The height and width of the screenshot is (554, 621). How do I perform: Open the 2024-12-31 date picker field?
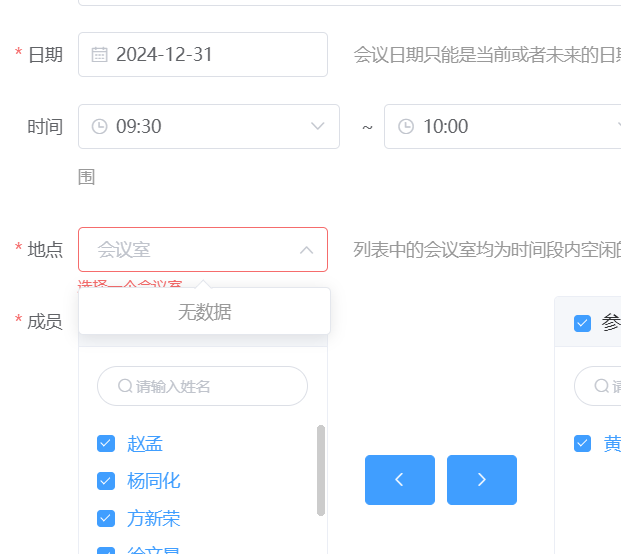[203, 55]
